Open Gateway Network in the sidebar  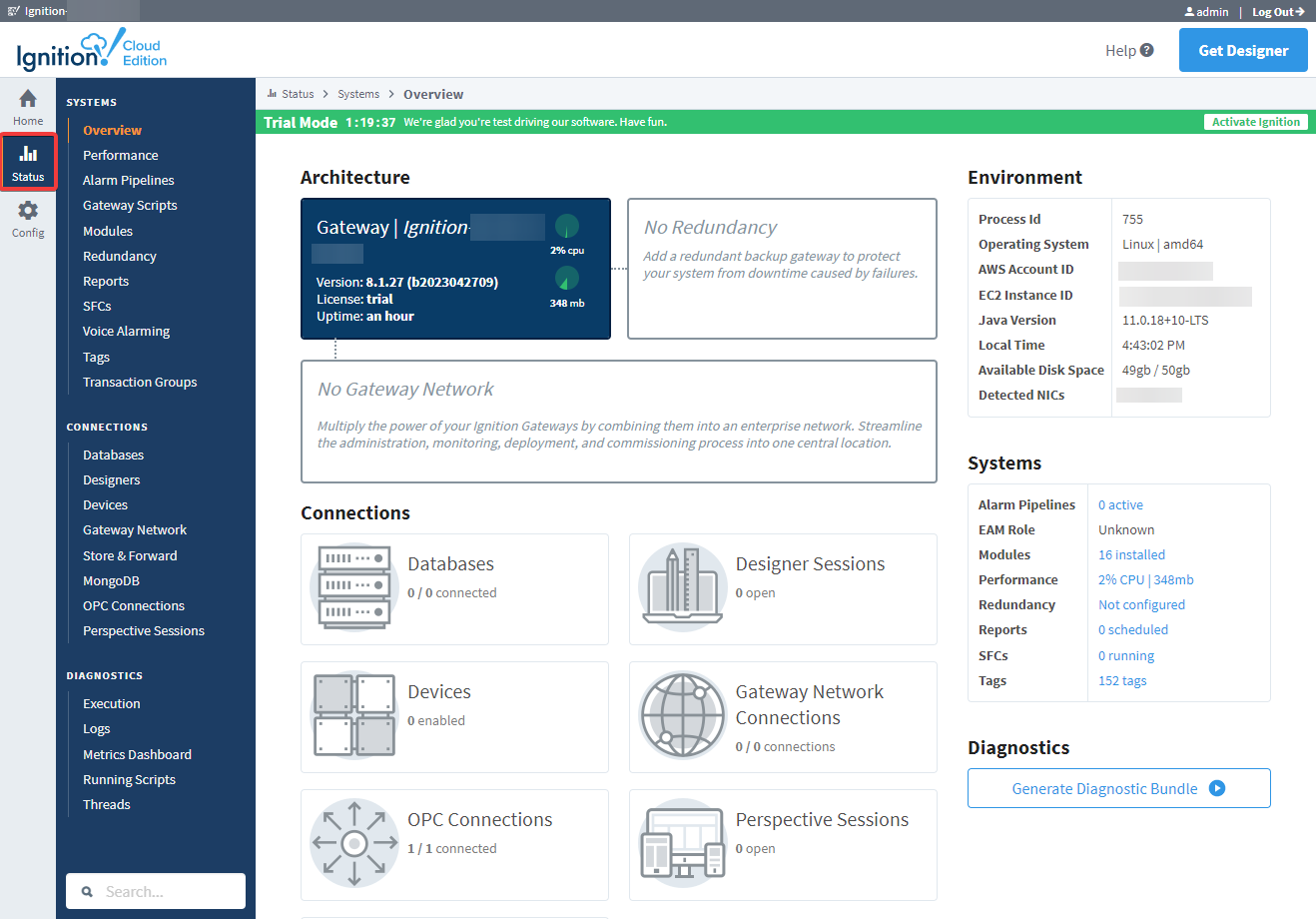pos(135,529)
